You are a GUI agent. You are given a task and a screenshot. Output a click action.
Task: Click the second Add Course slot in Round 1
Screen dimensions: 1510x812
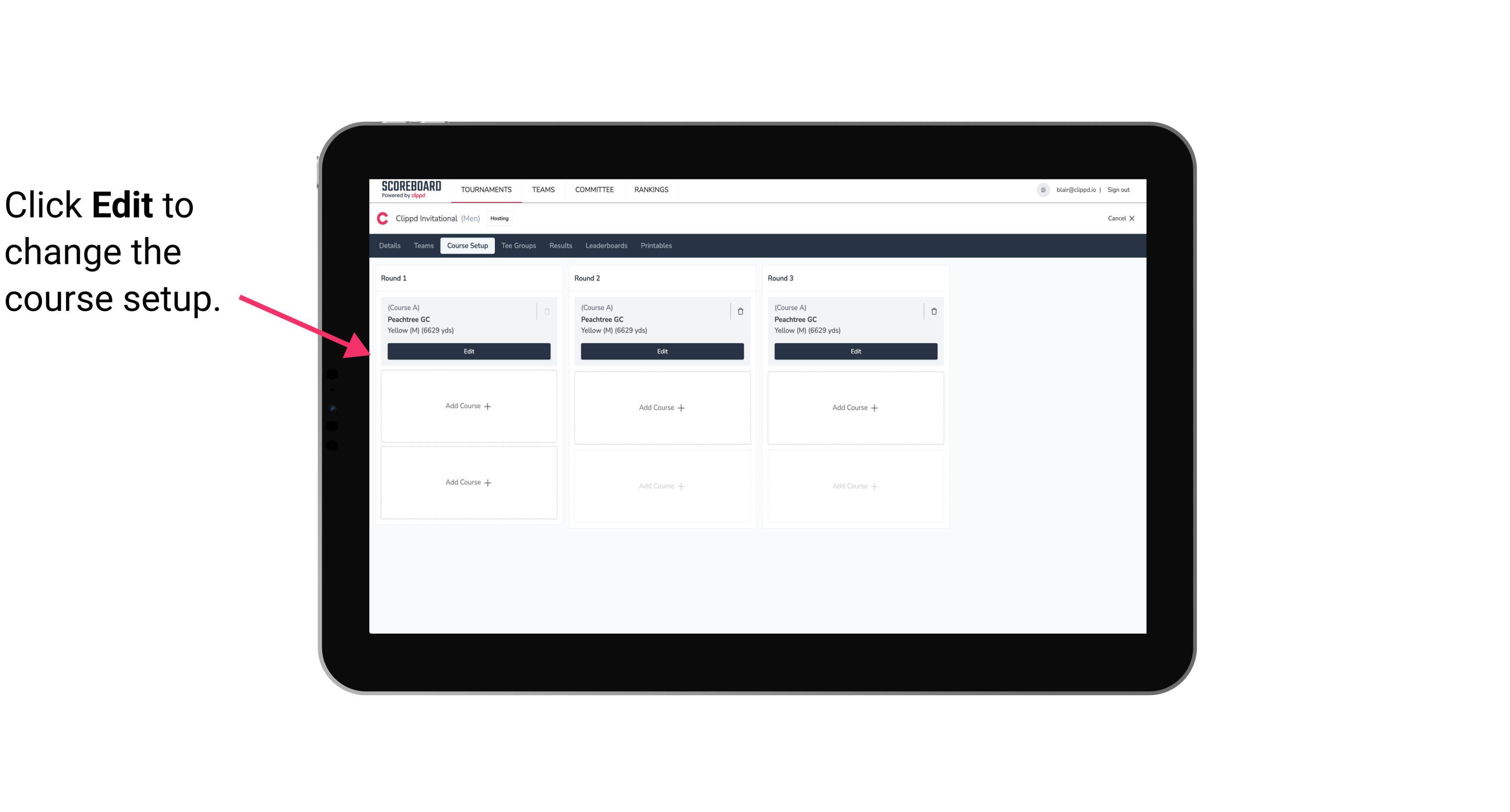[x=468, y=482]
